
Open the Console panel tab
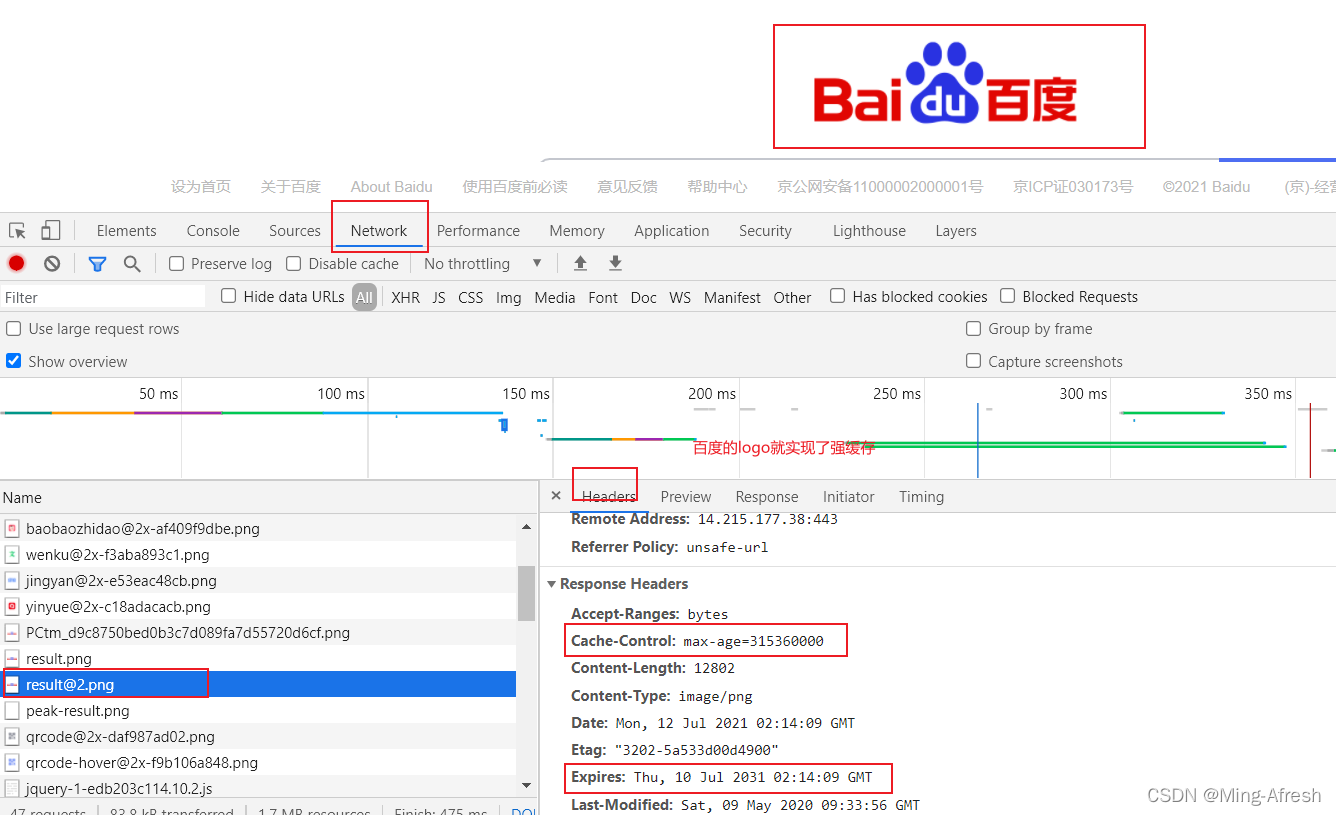[213, 231]
